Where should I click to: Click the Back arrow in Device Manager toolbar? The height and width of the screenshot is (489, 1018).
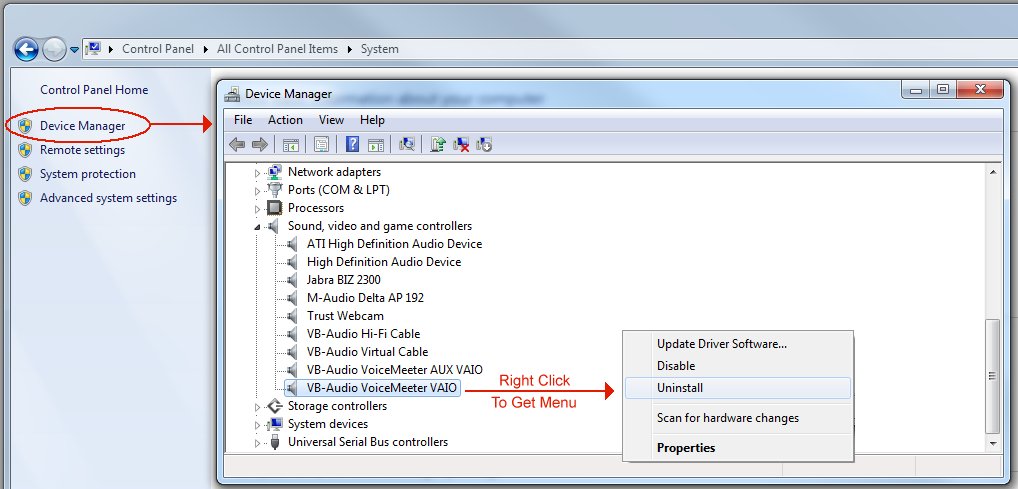click(x=237, y=144)
